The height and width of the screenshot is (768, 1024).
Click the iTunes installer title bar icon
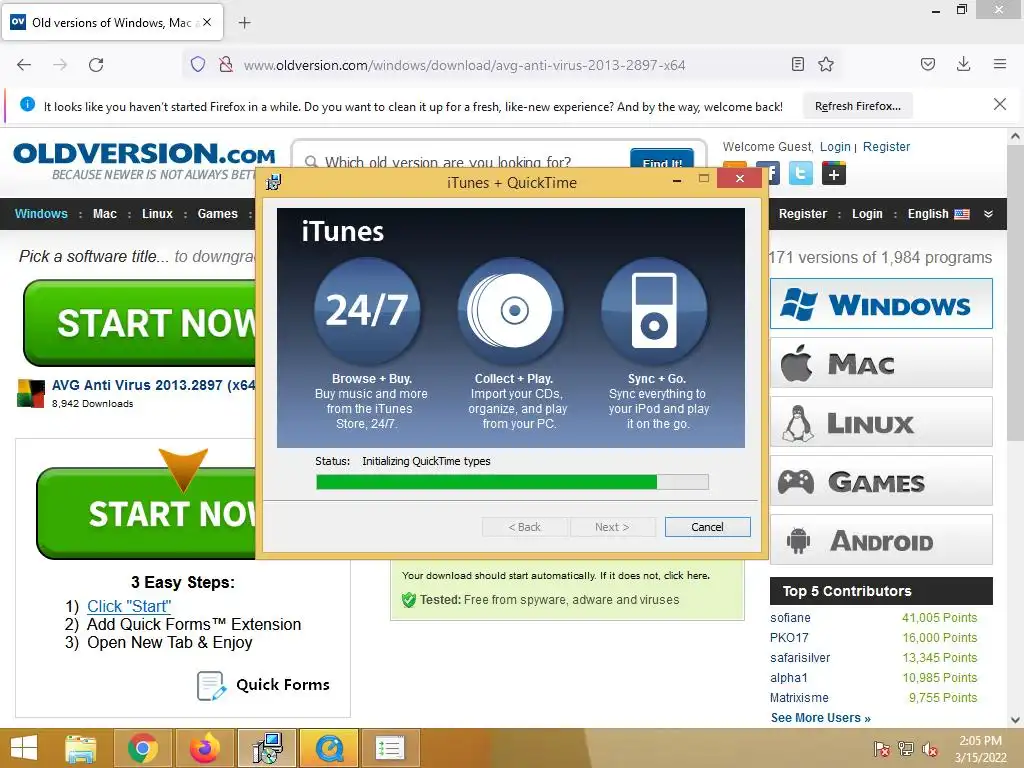click(x=273, y=182)
